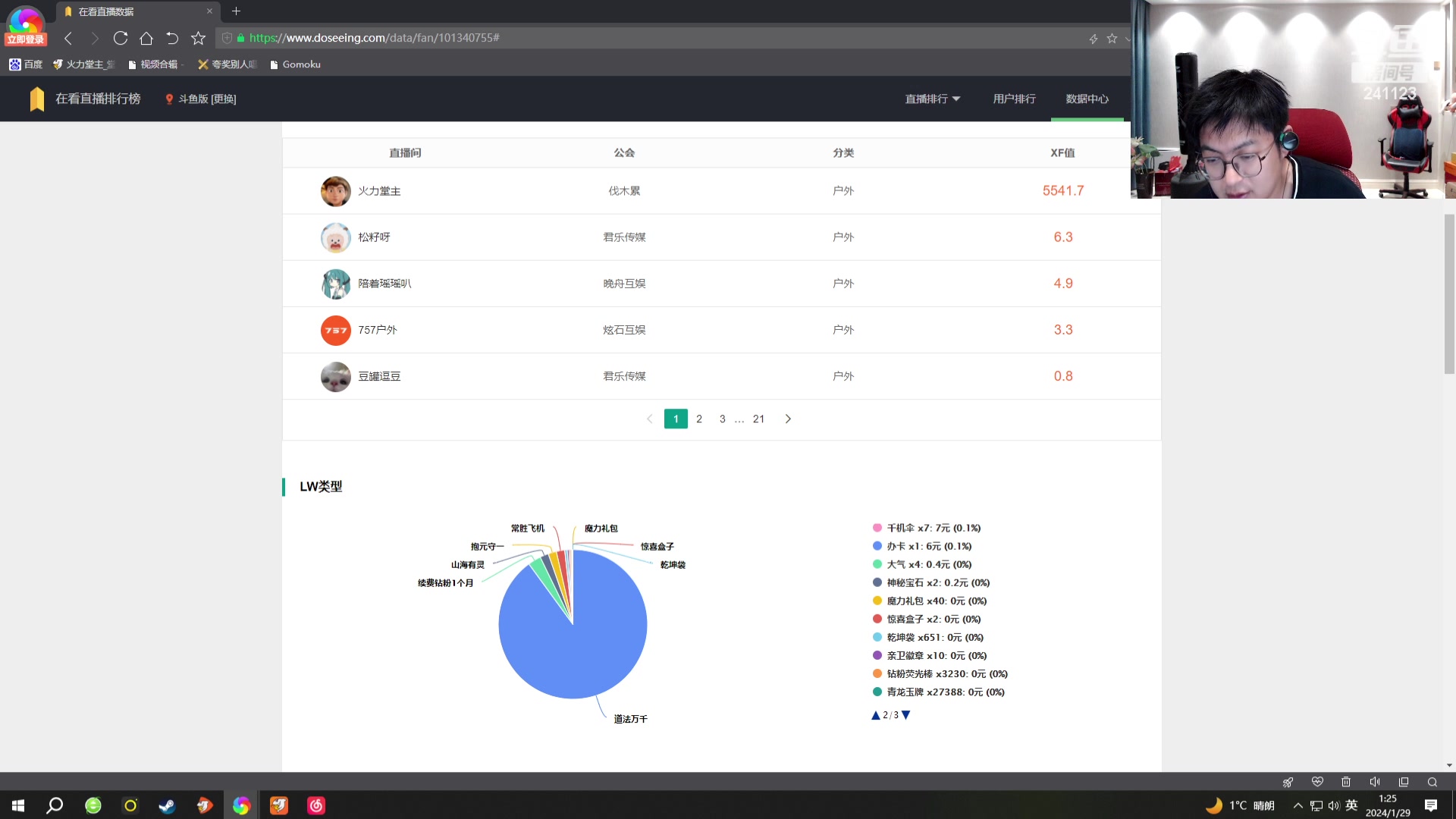Viewport: 1456px width, 819px height.
Task: Expand the 直播排行 dropdown menu
Action: 932,99
